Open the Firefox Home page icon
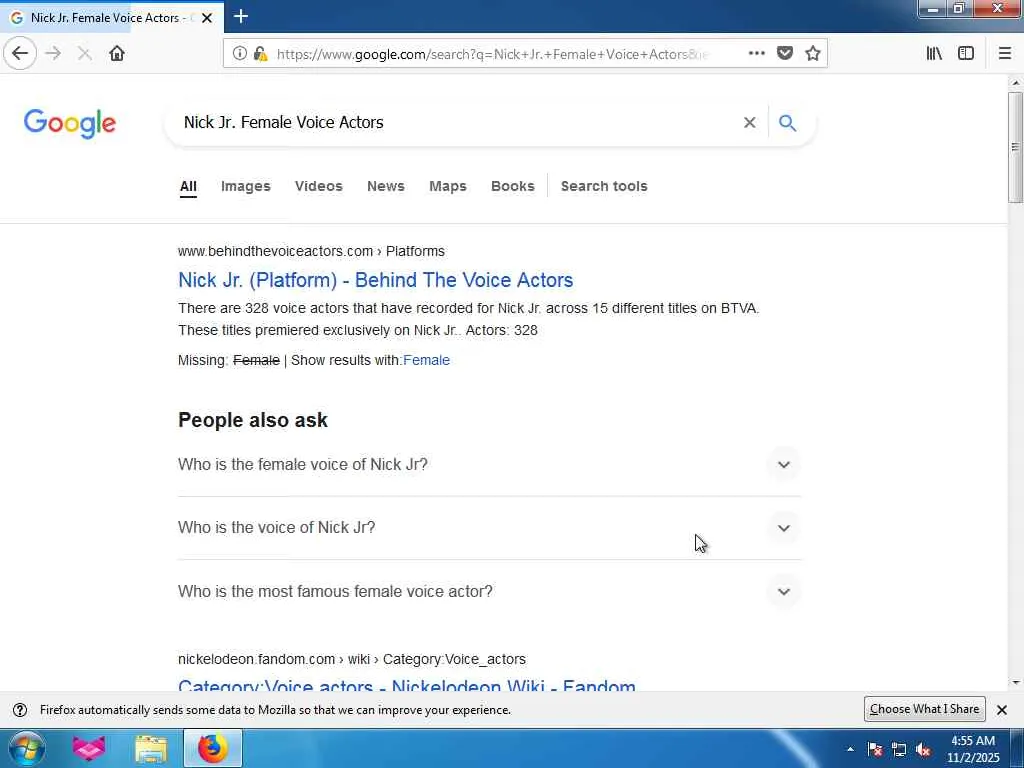 (x=117, y=54)
